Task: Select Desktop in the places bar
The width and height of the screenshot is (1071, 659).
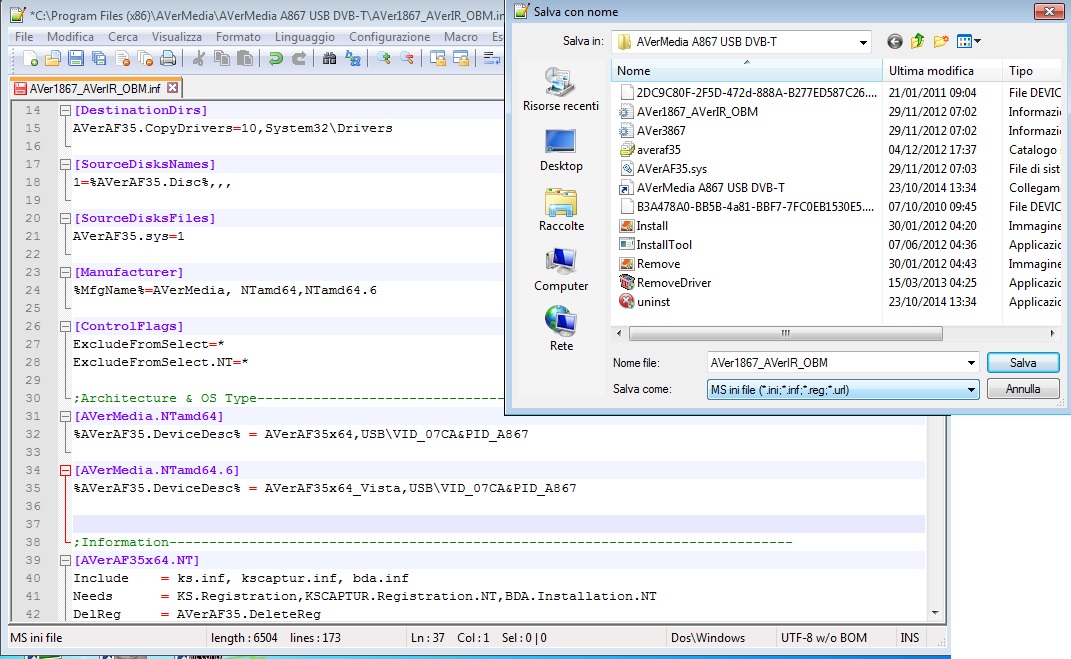Action: pyautogui.click(x=561, y=150)
